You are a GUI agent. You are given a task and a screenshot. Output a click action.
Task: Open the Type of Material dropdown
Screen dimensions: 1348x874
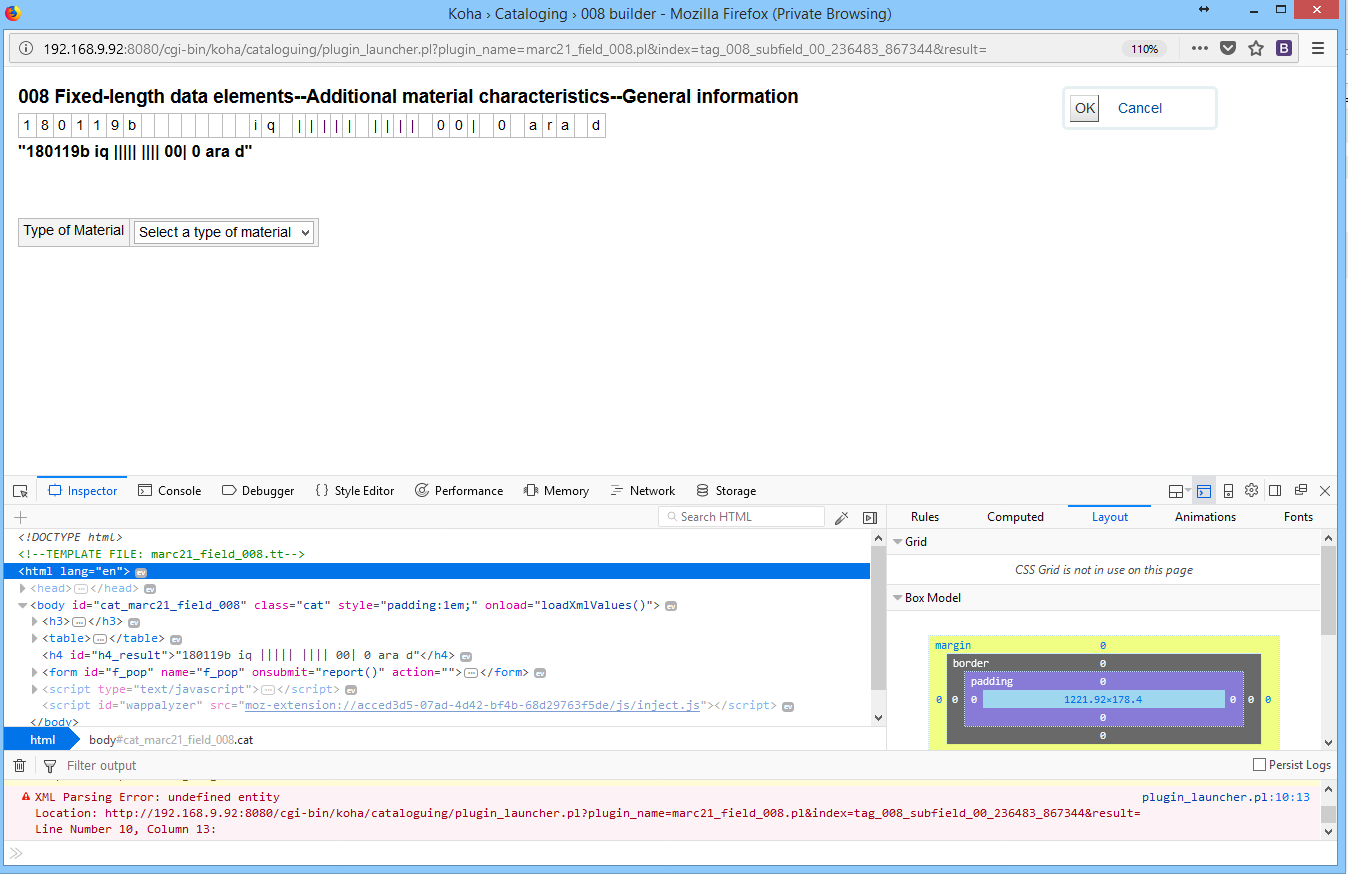pos(224,232)
